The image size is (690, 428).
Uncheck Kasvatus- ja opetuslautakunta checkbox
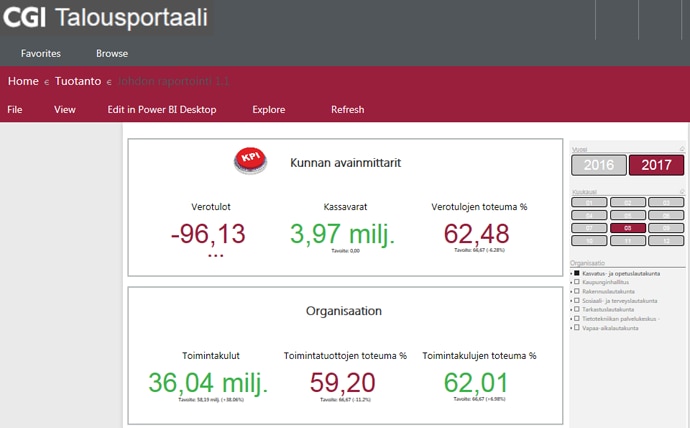577,273
